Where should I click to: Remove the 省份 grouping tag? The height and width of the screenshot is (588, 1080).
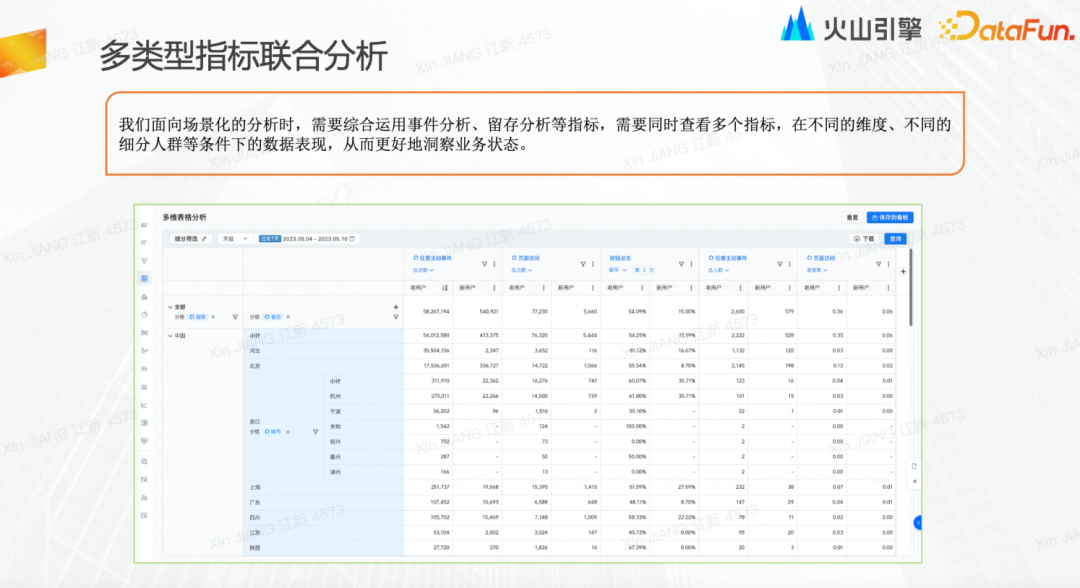[288, 317]
